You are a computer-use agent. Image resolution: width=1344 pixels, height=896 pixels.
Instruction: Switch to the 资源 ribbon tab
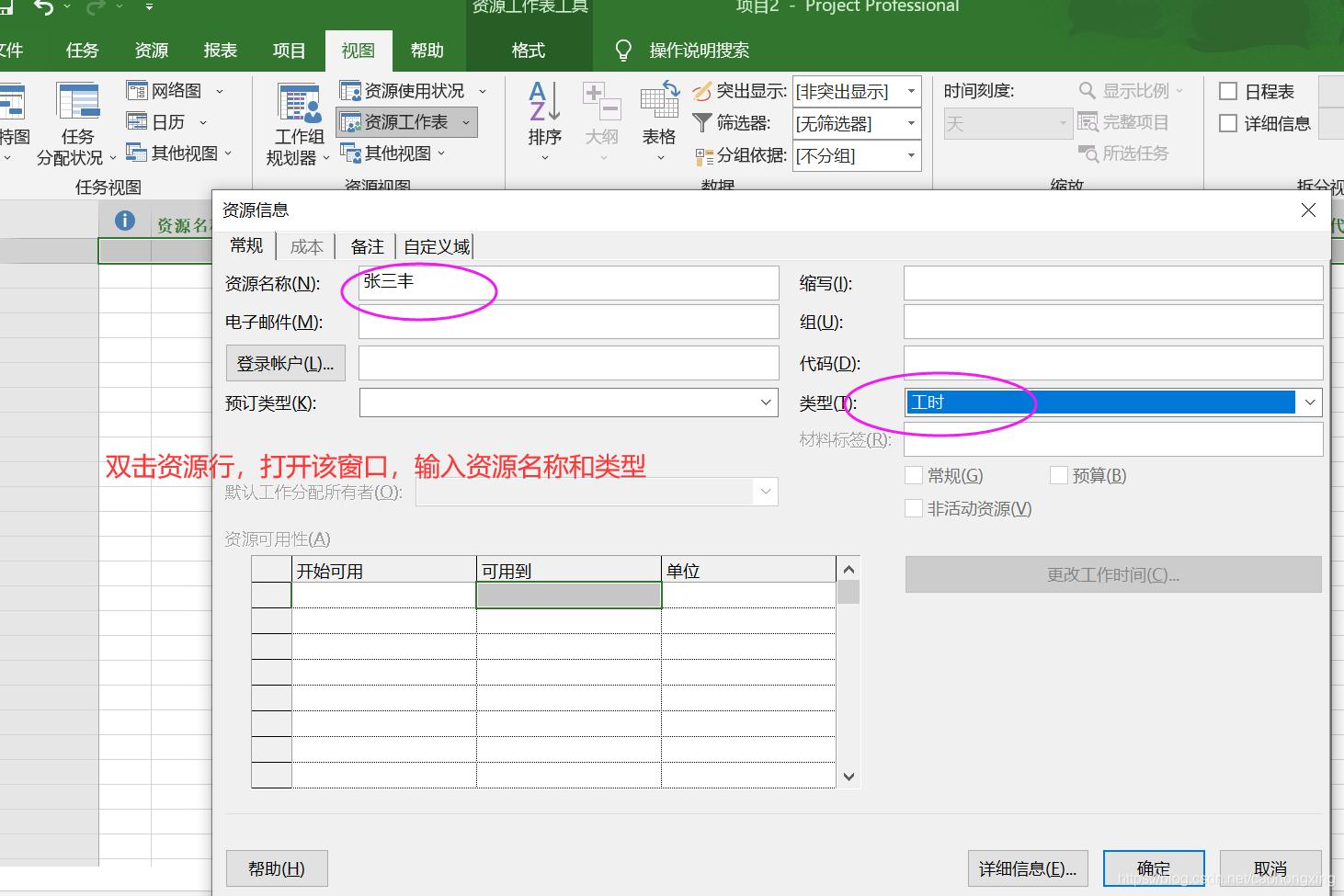tap(152, 51)
